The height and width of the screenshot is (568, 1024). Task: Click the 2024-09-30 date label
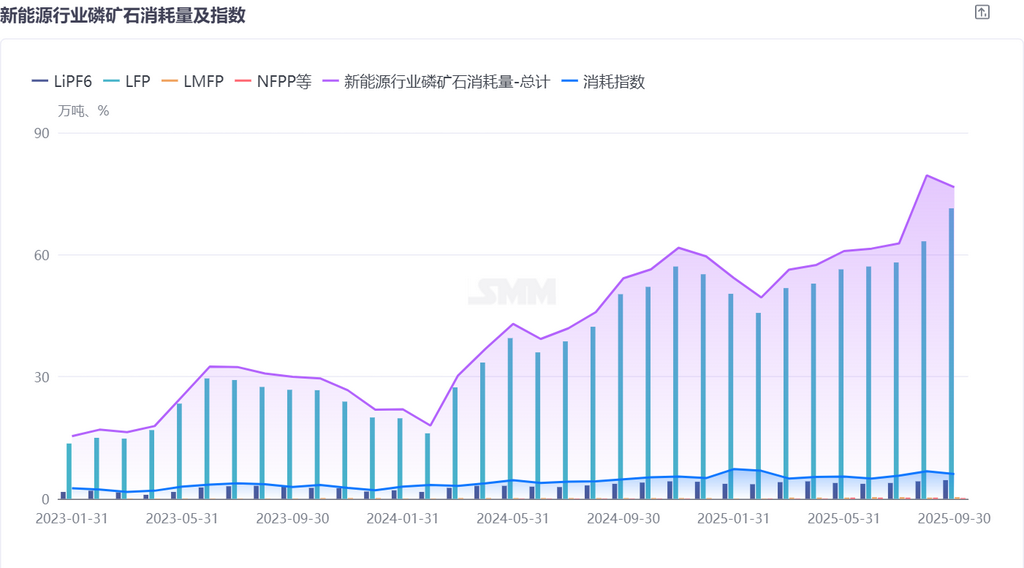tap(623, 519)
